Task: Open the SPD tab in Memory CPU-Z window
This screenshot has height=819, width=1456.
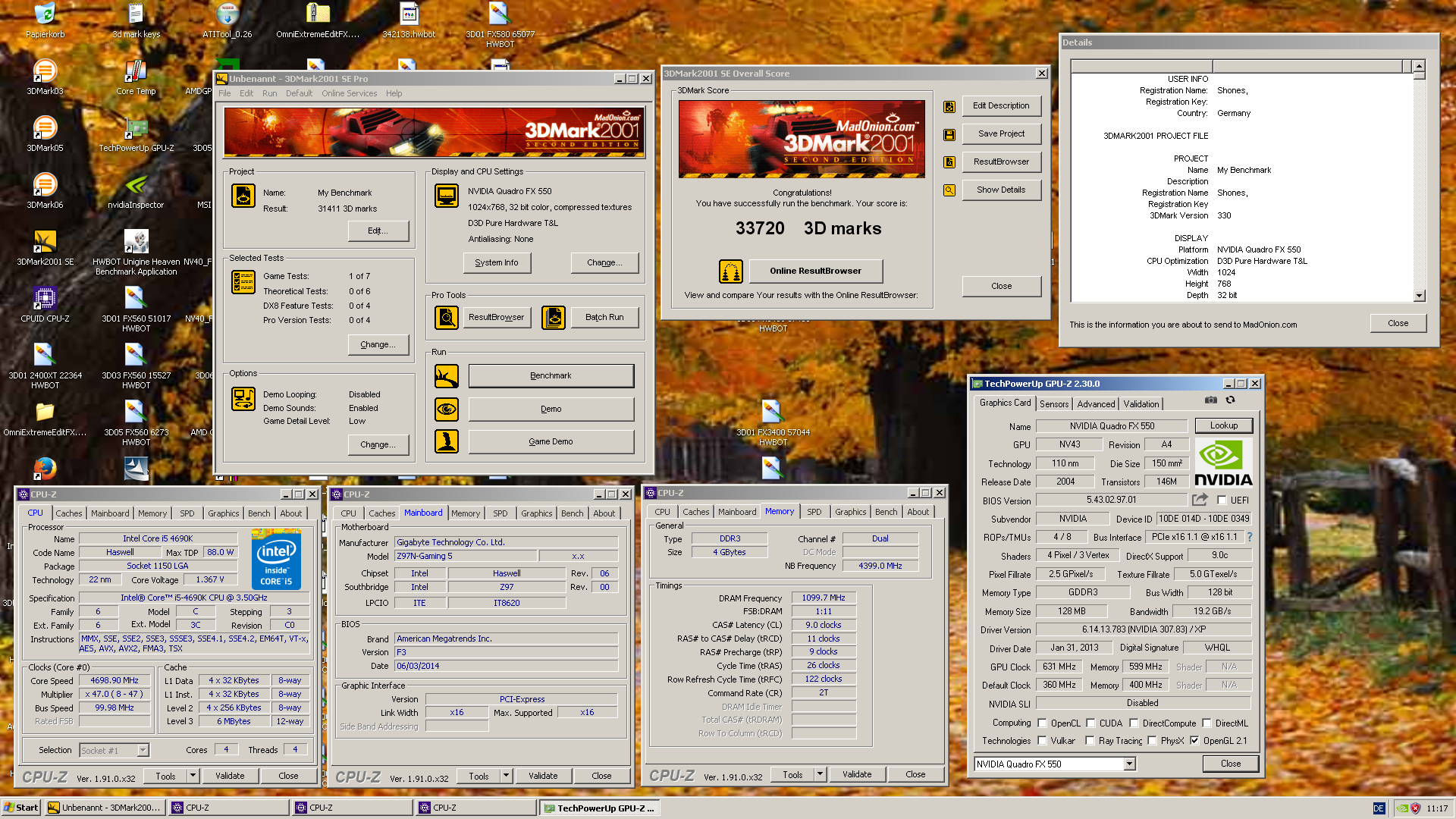Action: coord(814,512)
